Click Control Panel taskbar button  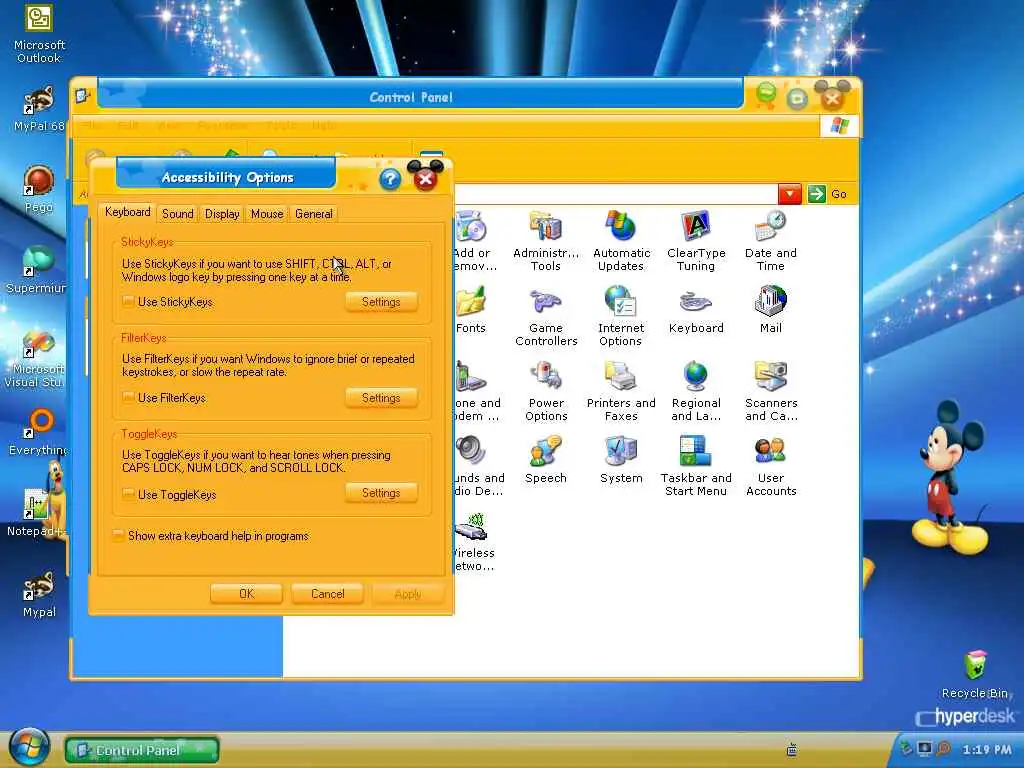[x=142, y=750]
